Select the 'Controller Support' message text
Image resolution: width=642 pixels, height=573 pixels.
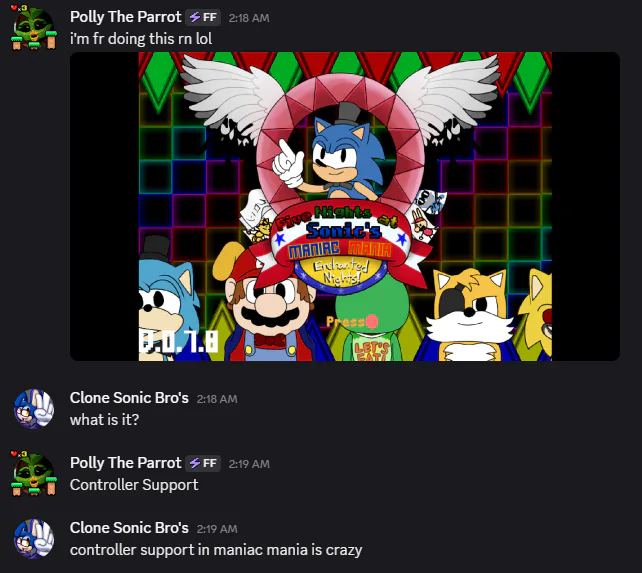134,485
